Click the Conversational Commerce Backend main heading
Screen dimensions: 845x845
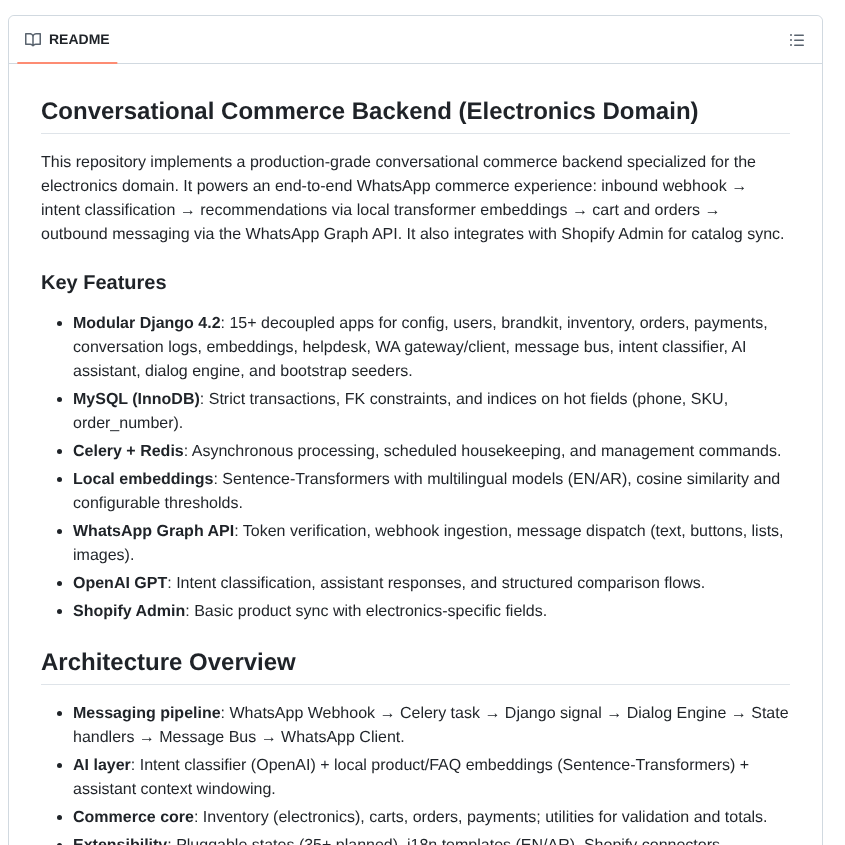click(369, 111)
